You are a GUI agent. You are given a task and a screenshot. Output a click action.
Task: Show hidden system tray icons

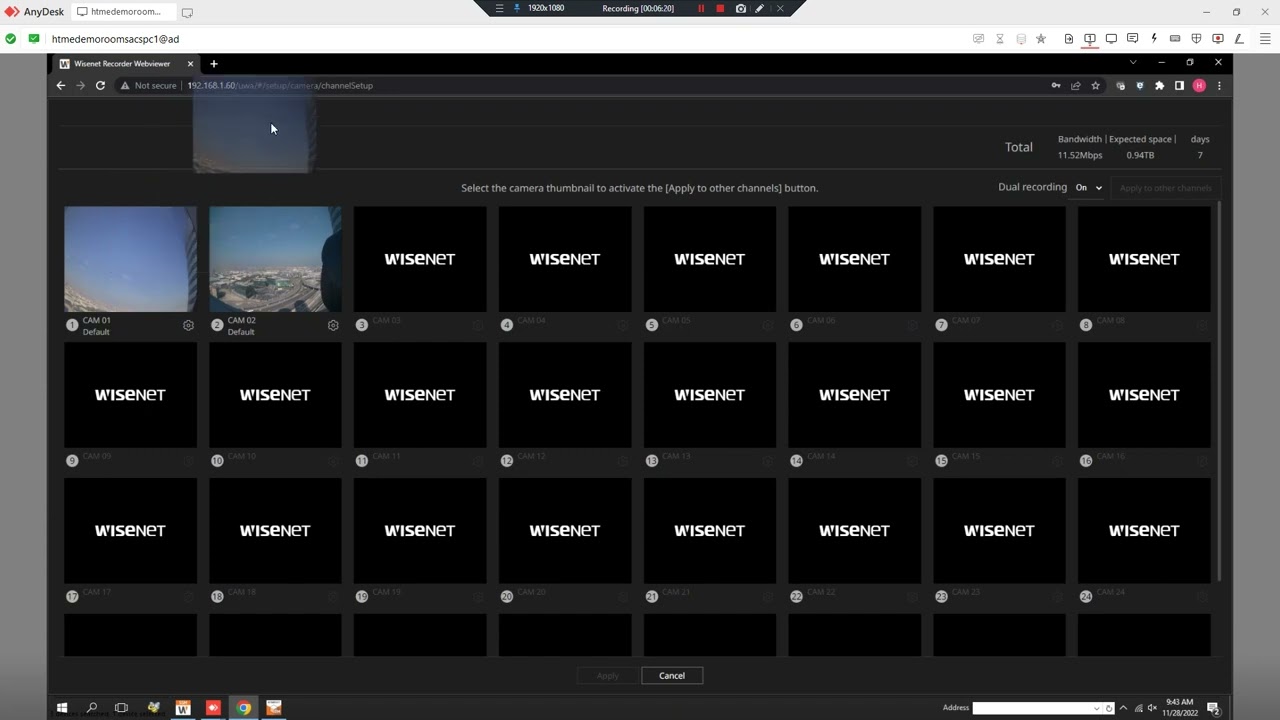point(1123,708)
